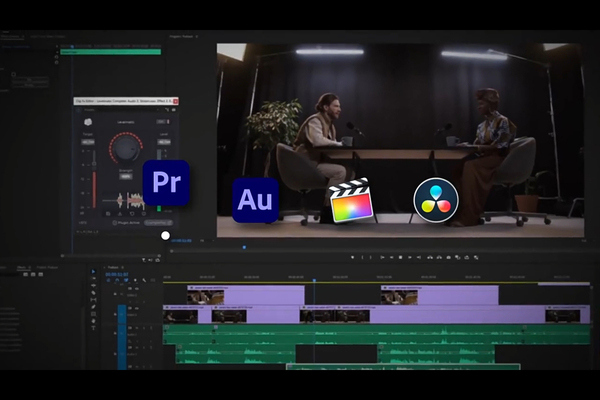Image resolution: width=600 pixels, height=400 pixels.
Task: Open the Target value dropdown in plugin
Action: 89,141
